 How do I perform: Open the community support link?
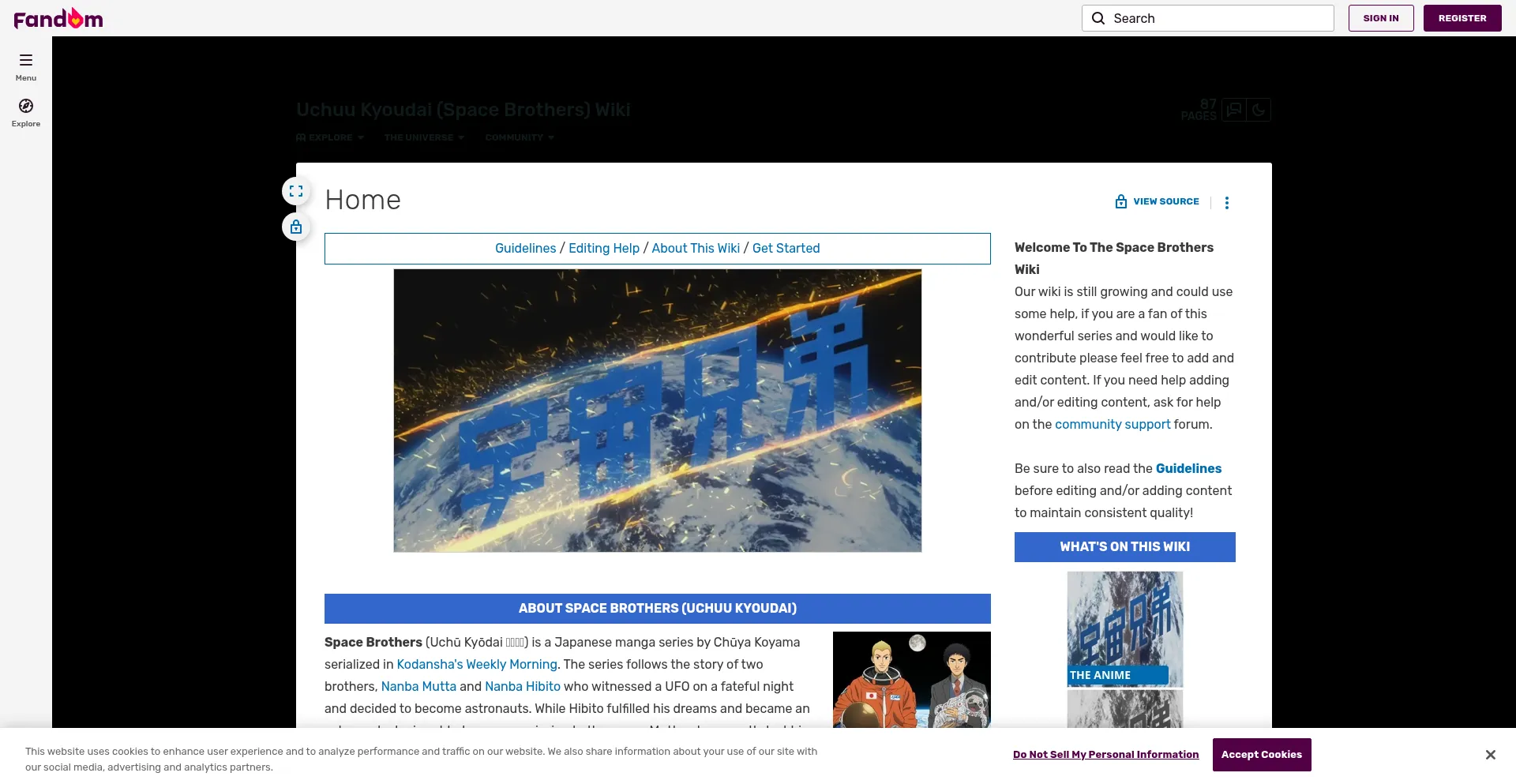pyautogui.click(x=1113, y=424)
